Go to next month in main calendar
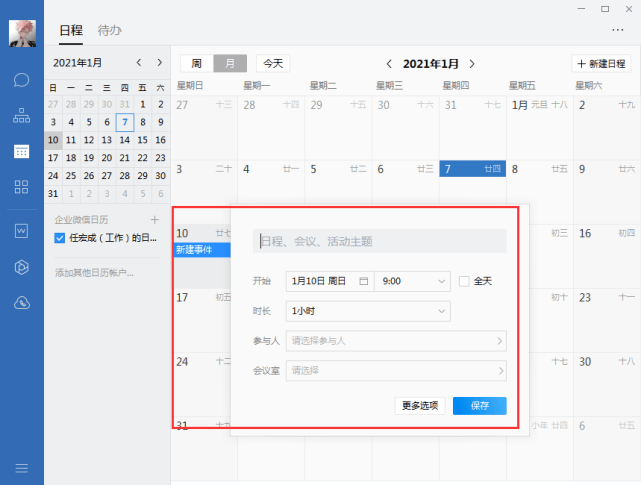Image resolution: width=641 pixels, height=485 pixels. point(472,64)
